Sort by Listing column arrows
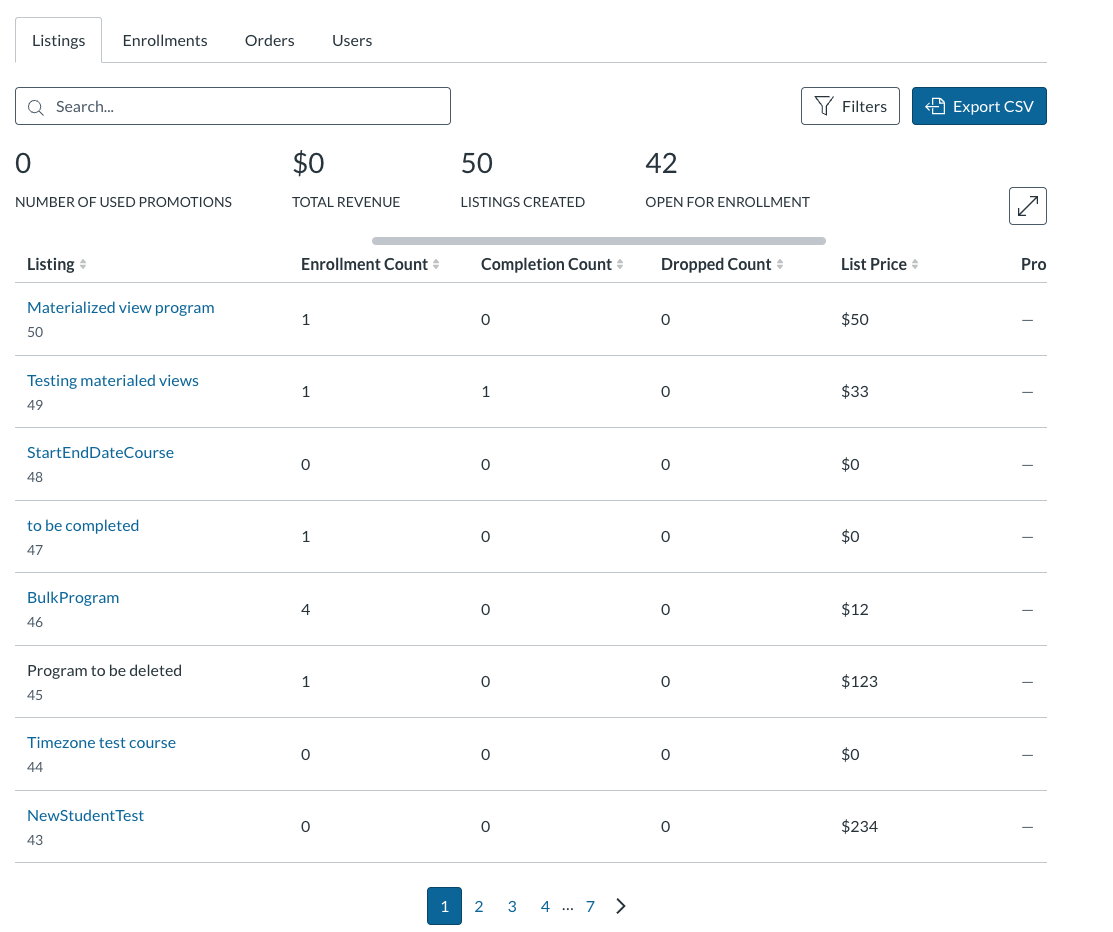This screenshot has width=1113, height=932. (x=83, y=264)
